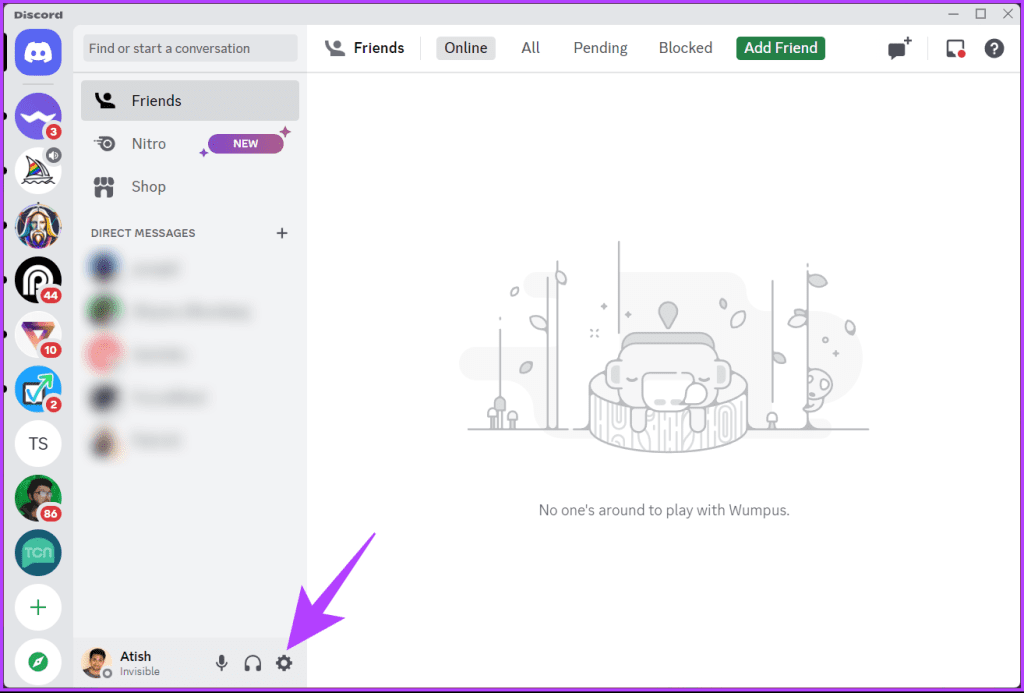Click the Add Friend button
Image resolution: width=1024 pixels, height=693 pixels.
pyautogui.click(x=780, y=48)
